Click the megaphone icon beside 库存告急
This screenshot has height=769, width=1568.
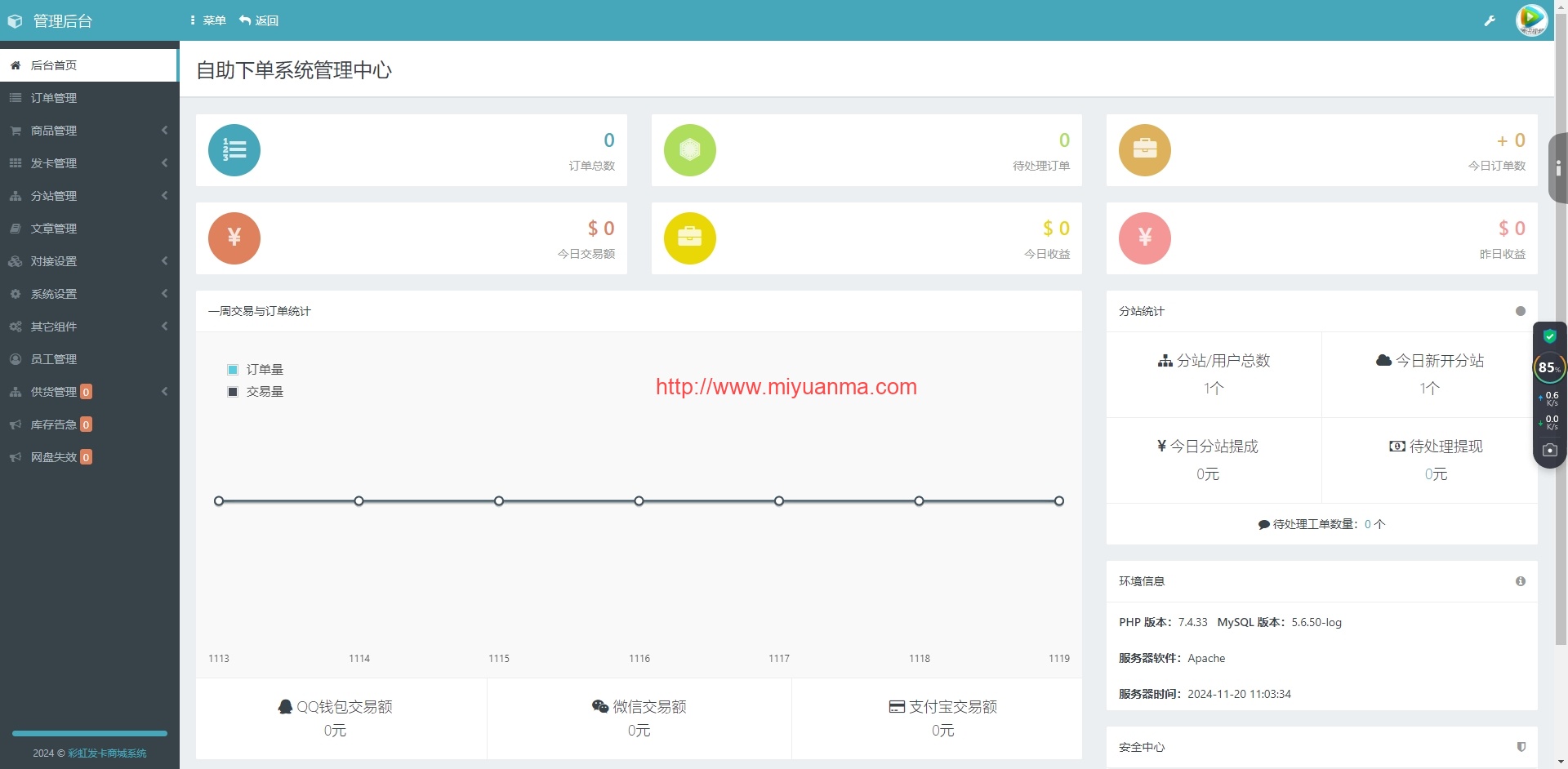click(16, 425)
